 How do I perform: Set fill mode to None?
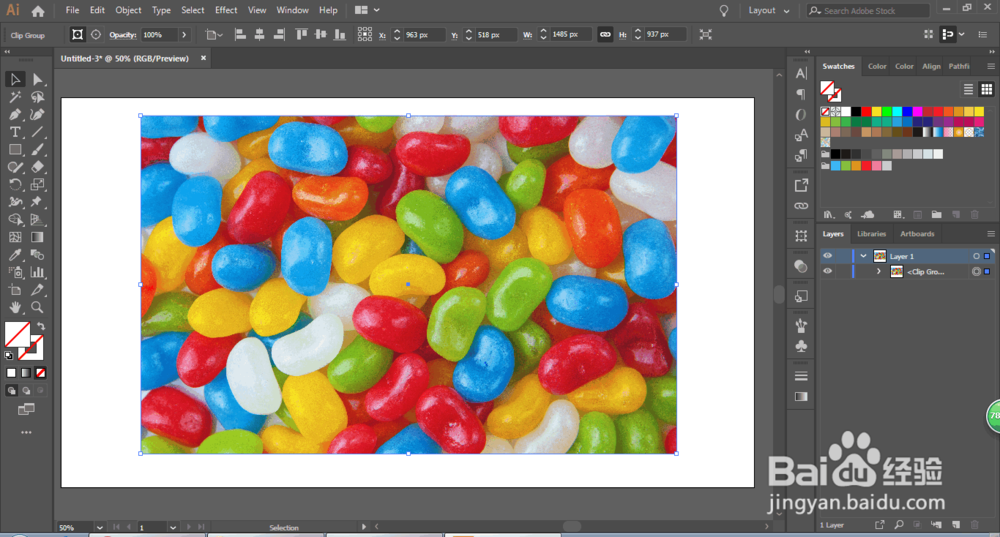click(x=41, y=373)
